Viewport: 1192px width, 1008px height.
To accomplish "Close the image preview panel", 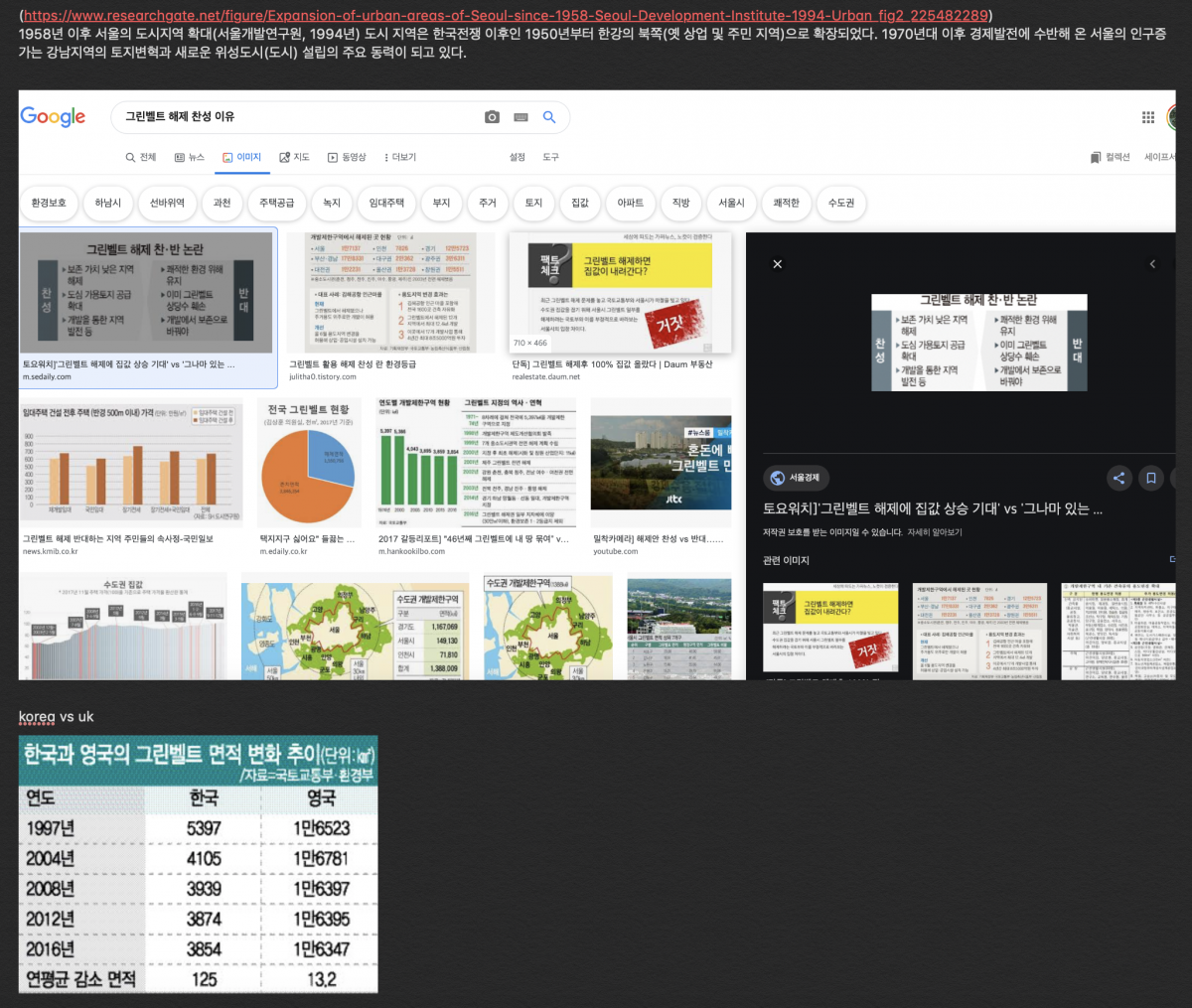I will (778, 264).
